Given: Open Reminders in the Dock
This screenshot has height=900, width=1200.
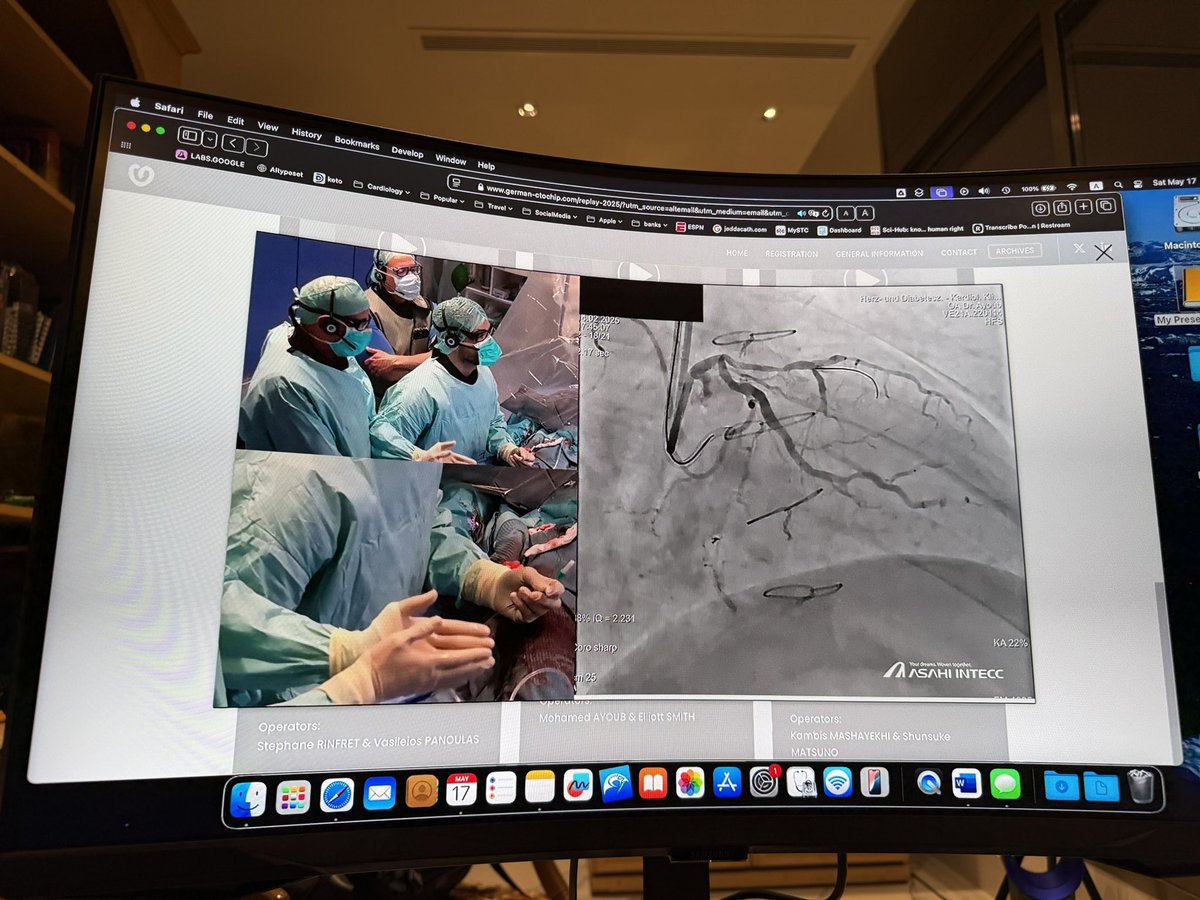Looking at the screenshot, I should pyautogui.click(x=501, y=787).
